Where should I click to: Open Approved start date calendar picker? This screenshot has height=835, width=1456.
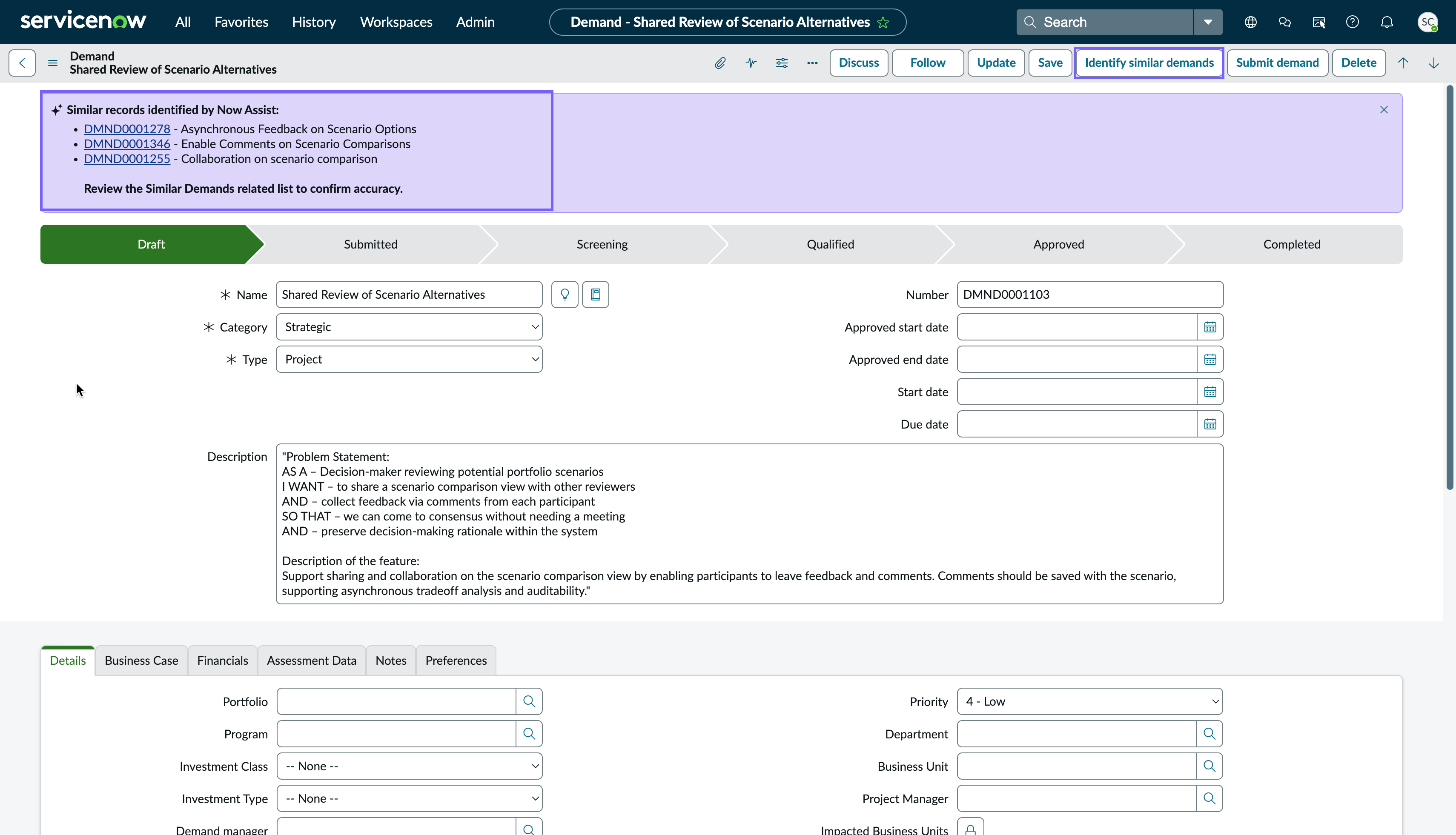[1210, 327]
